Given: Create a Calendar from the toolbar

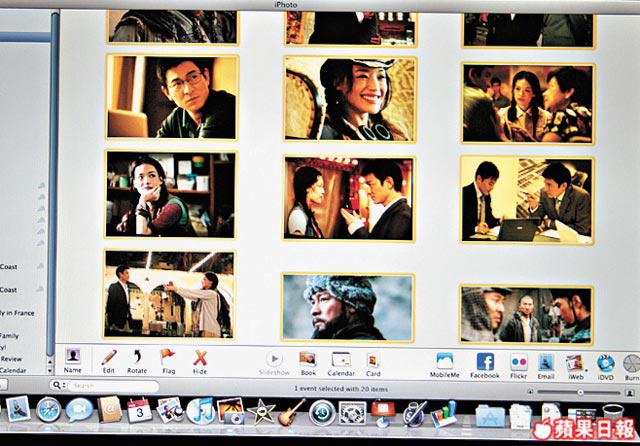Looking at the screenshot, I should [x=341, y=364].
